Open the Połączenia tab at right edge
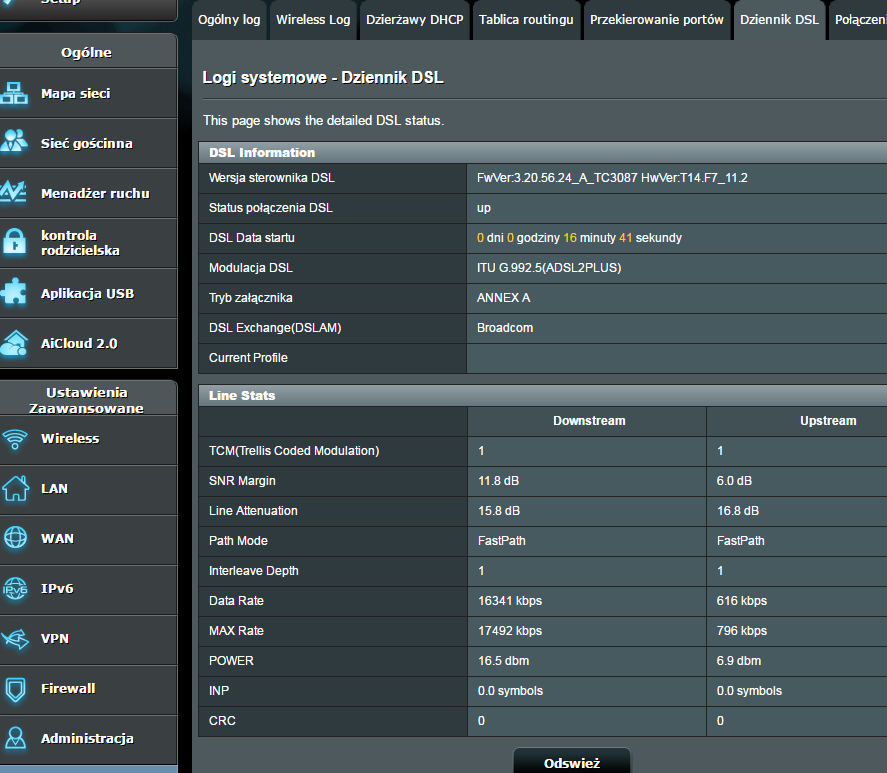The image size is (887, 773). pyautogui.click(x=858, y=20)
